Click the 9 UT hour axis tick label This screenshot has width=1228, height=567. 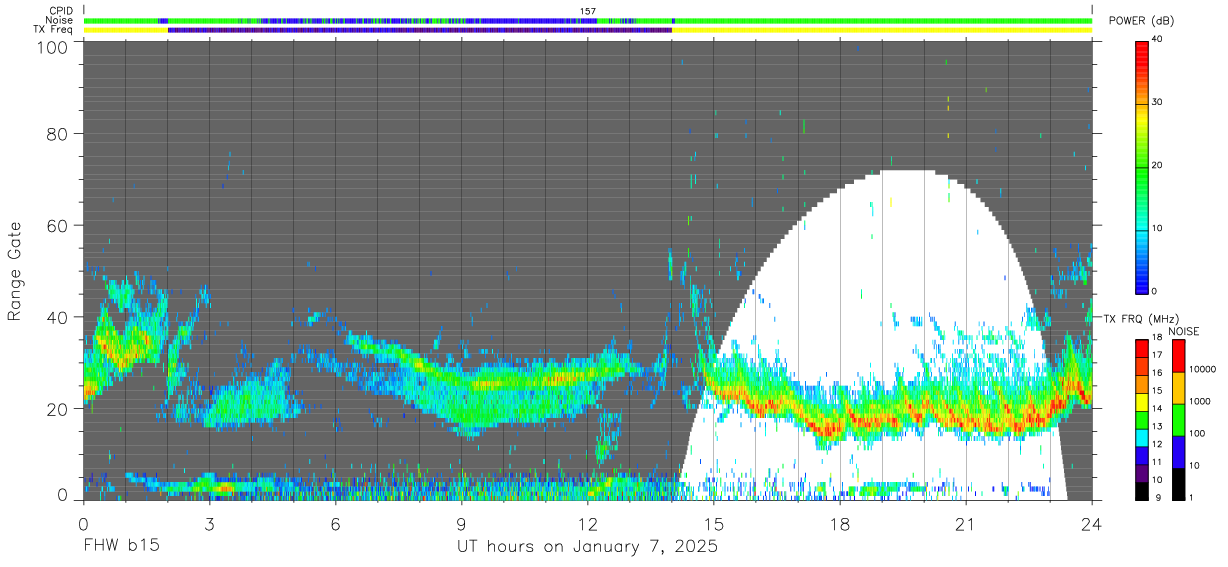point(461,524)
